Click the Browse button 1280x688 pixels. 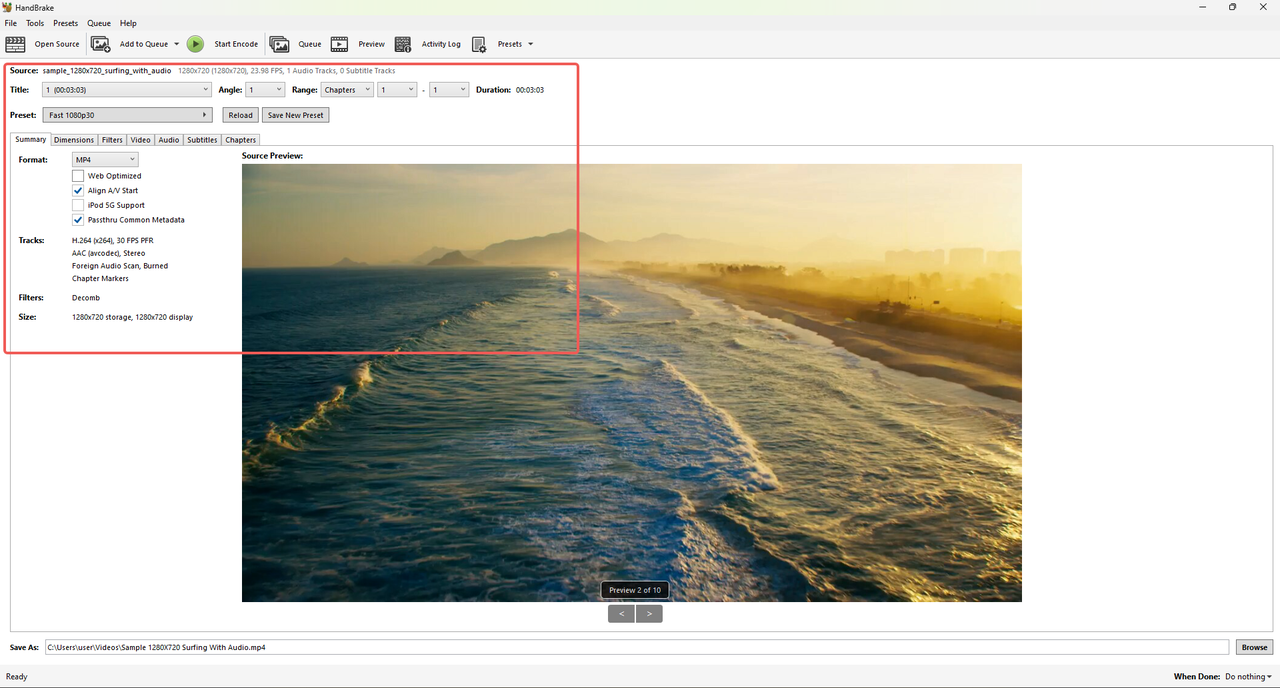pos(1255,647)
